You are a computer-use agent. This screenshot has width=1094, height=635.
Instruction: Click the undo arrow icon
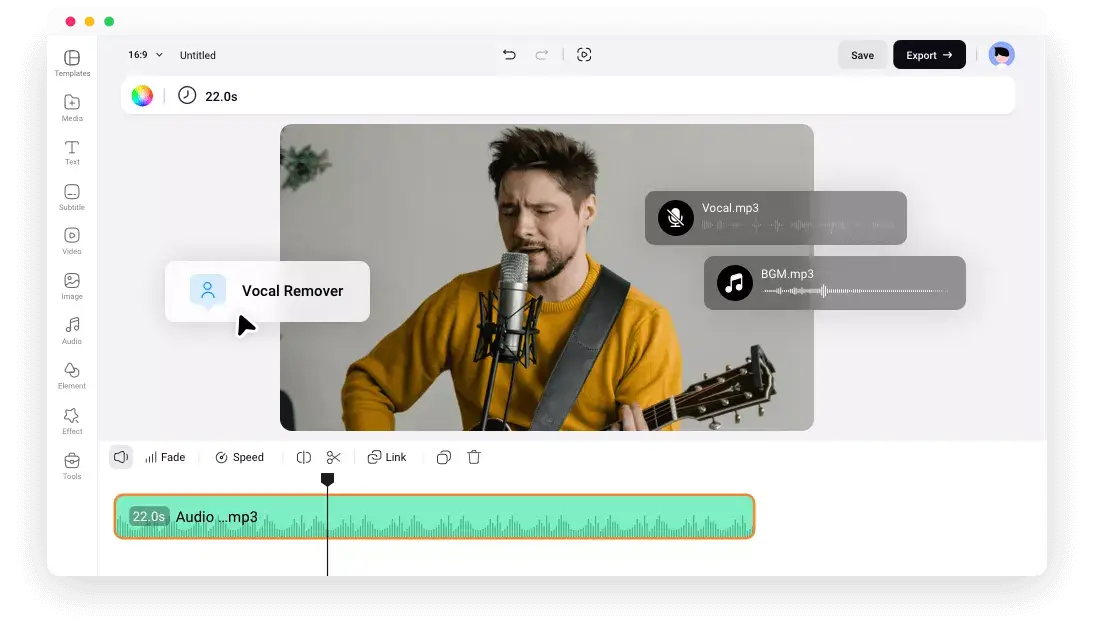click(509, 54)
